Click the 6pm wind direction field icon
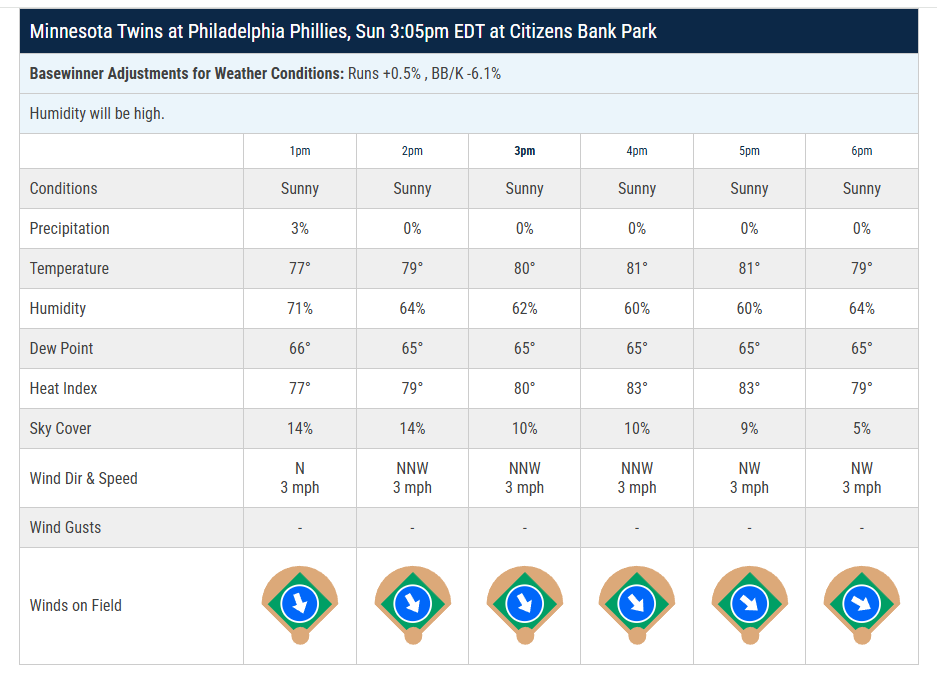This screenshot has height=675, width=937. click(861, 604)
